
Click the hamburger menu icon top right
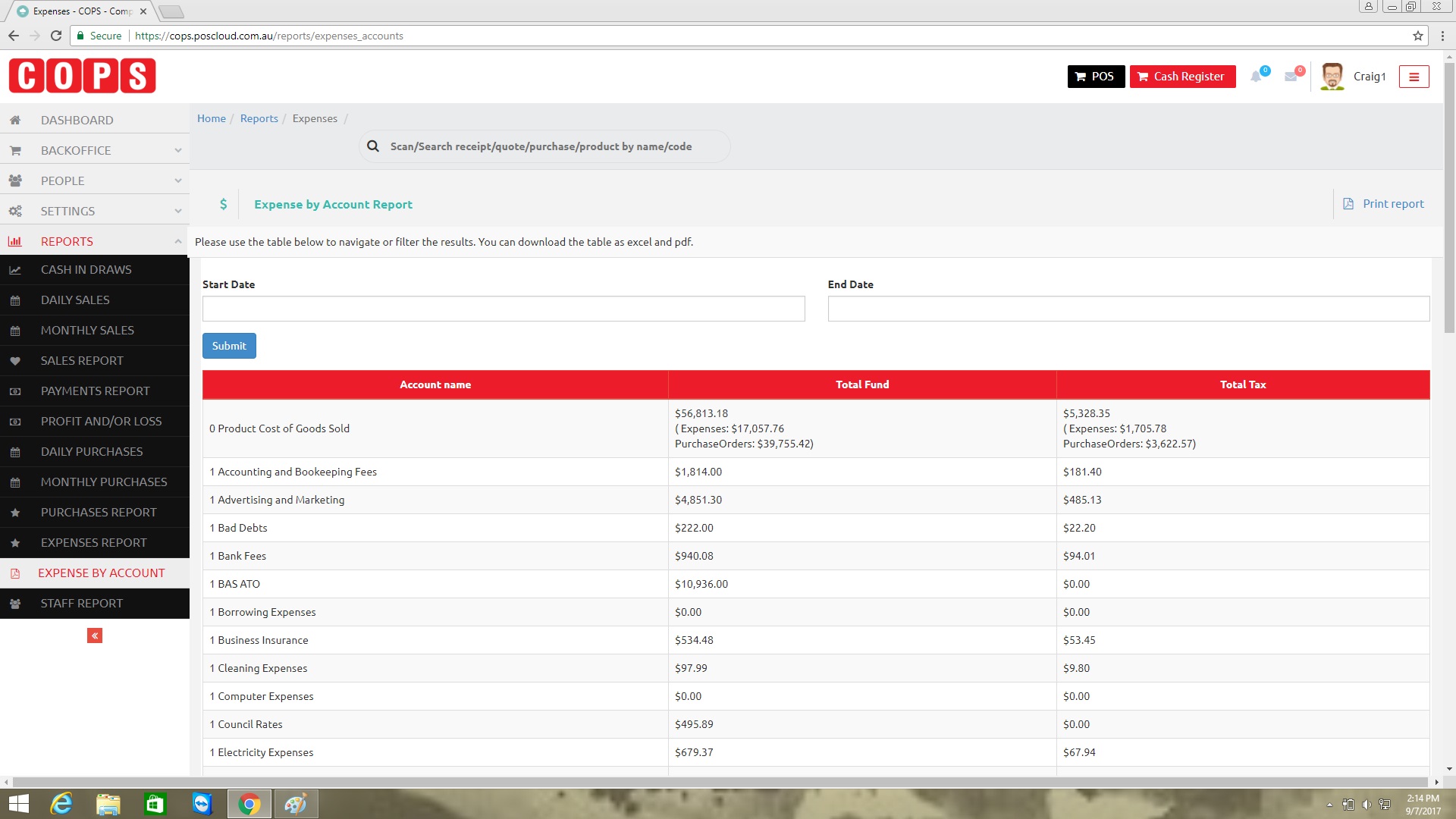(1414, 77)
